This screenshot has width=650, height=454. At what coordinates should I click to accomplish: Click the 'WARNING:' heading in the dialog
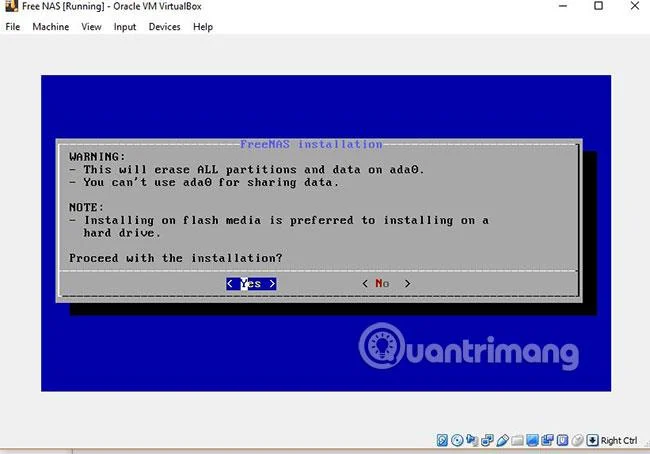pos(97,157)
